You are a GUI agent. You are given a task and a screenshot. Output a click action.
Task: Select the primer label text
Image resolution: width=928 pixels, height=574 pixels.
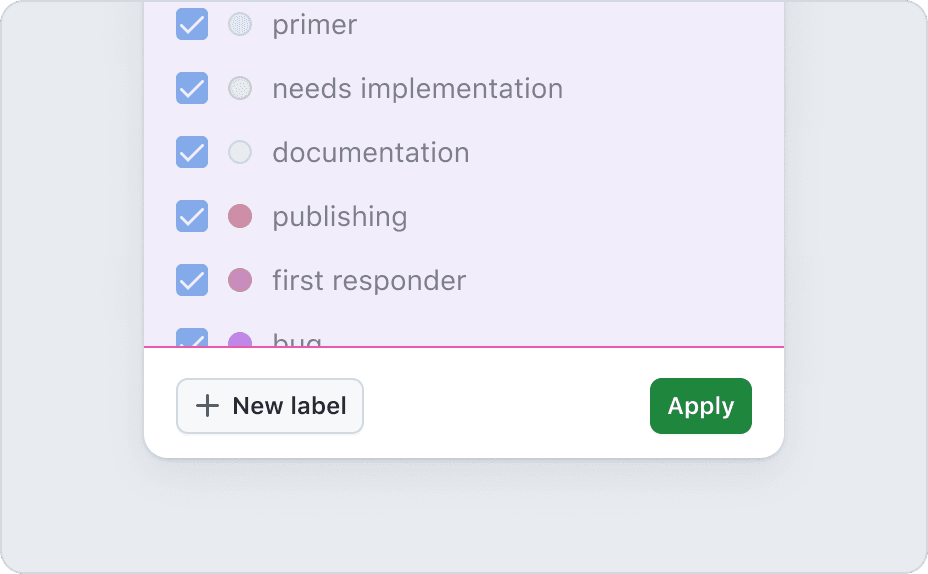(314, 25)
